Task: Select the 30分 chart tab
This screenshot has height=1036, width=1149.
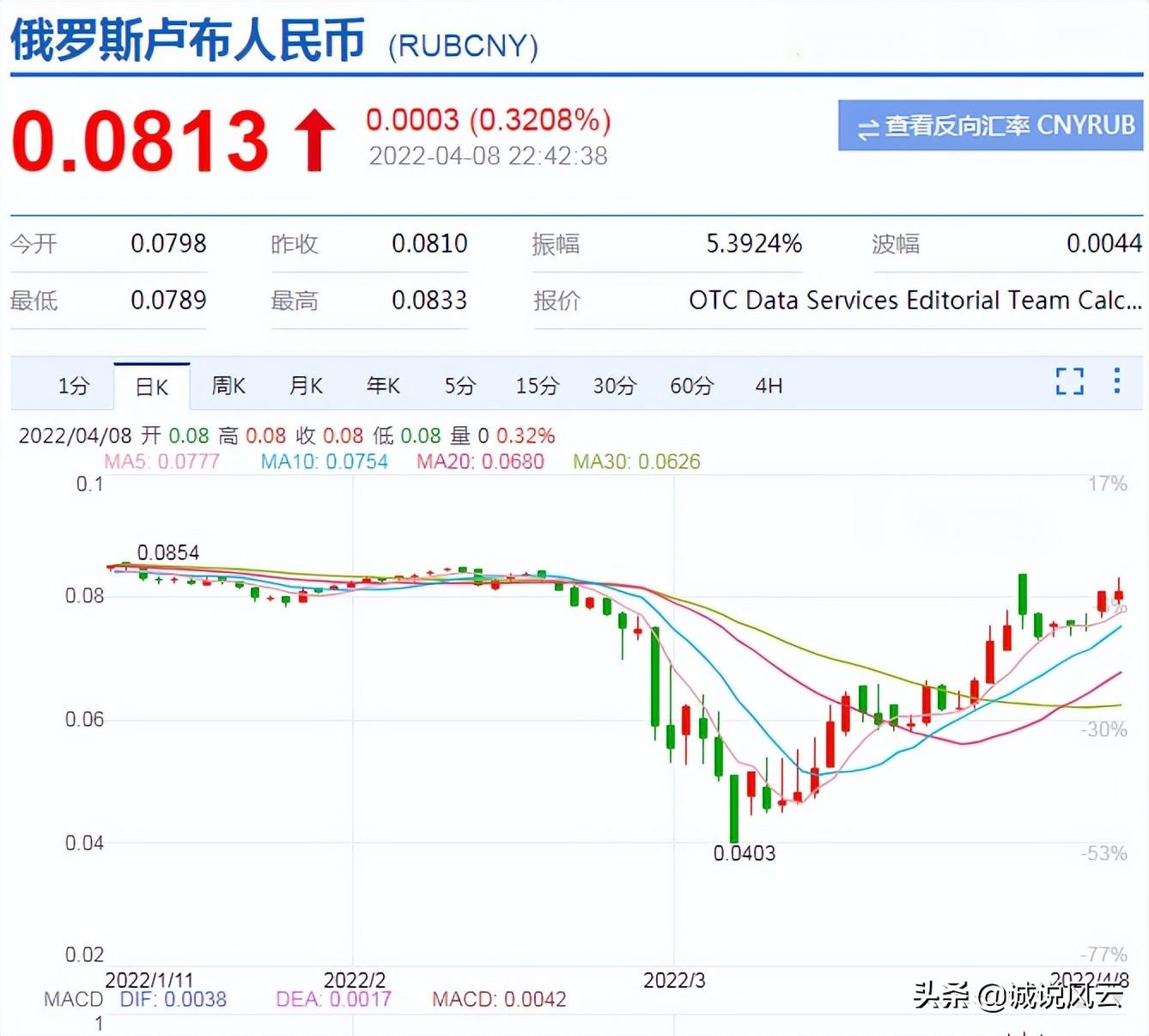Action: point(615,386)
